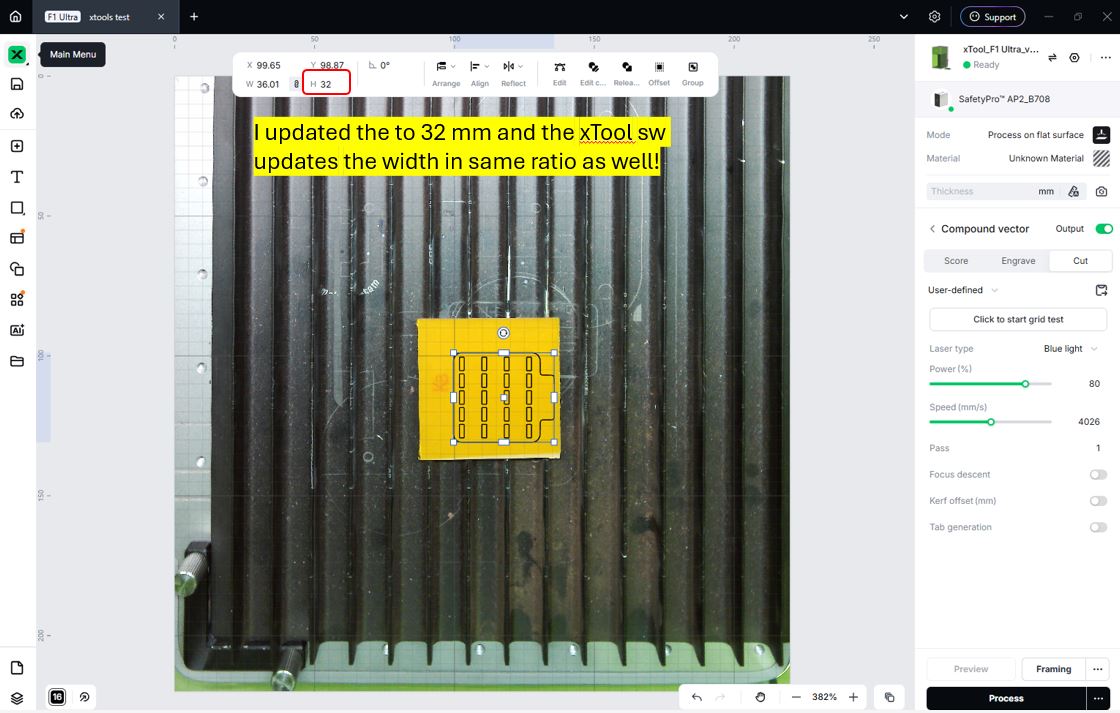
Task: Open a new project tab with plus
Action: coord(194,16)
